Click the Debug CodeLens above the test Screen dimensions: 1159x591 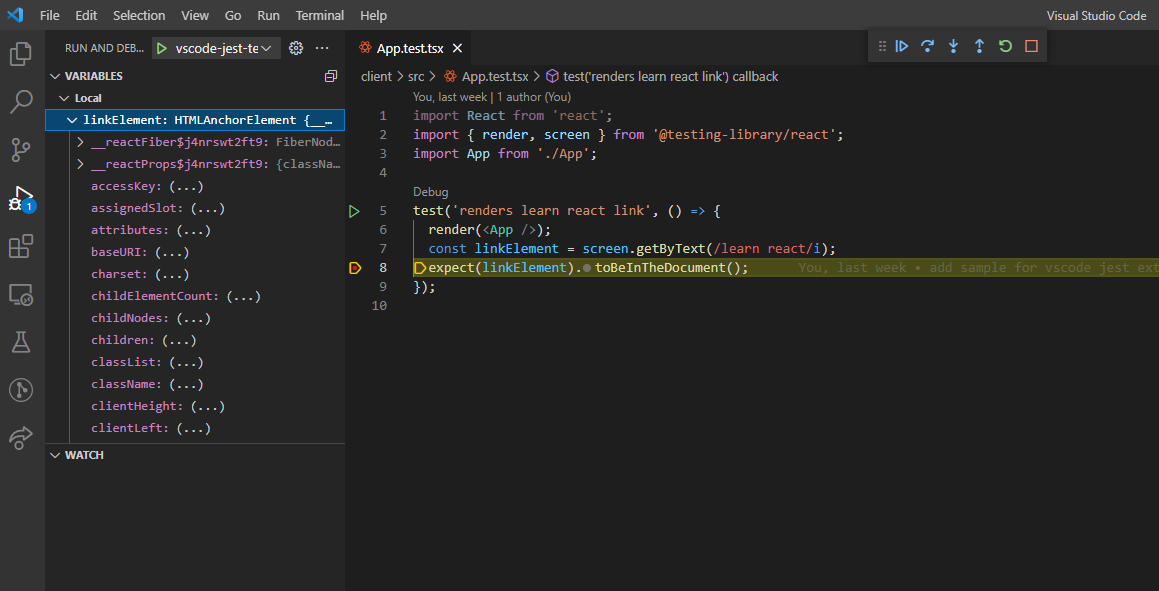[431, 192]
